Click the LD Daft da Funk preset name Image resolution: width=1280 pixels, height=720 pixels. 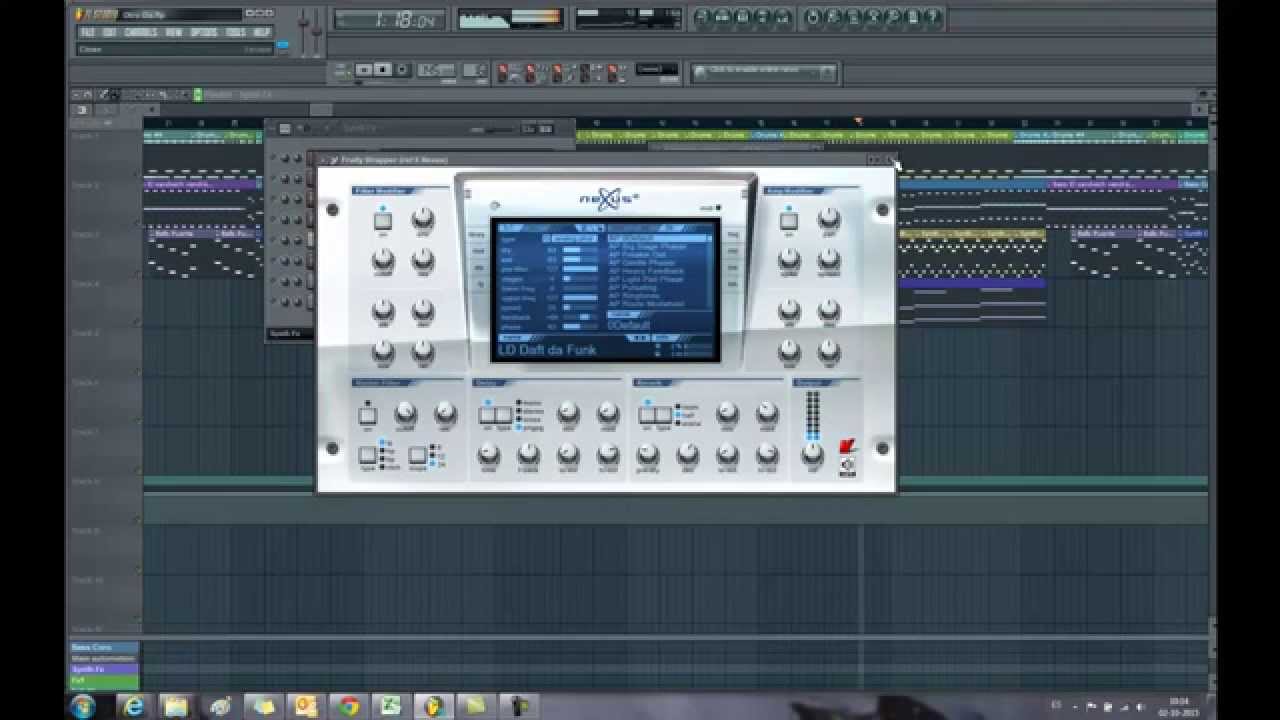coord(547,350)
